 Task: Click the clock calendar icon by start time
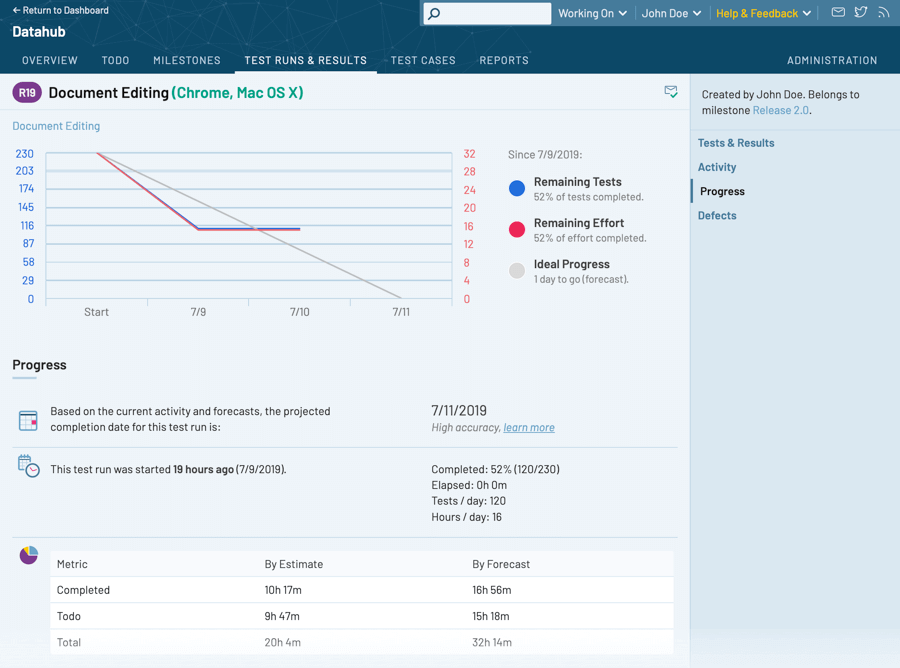[x=28, y=466]
